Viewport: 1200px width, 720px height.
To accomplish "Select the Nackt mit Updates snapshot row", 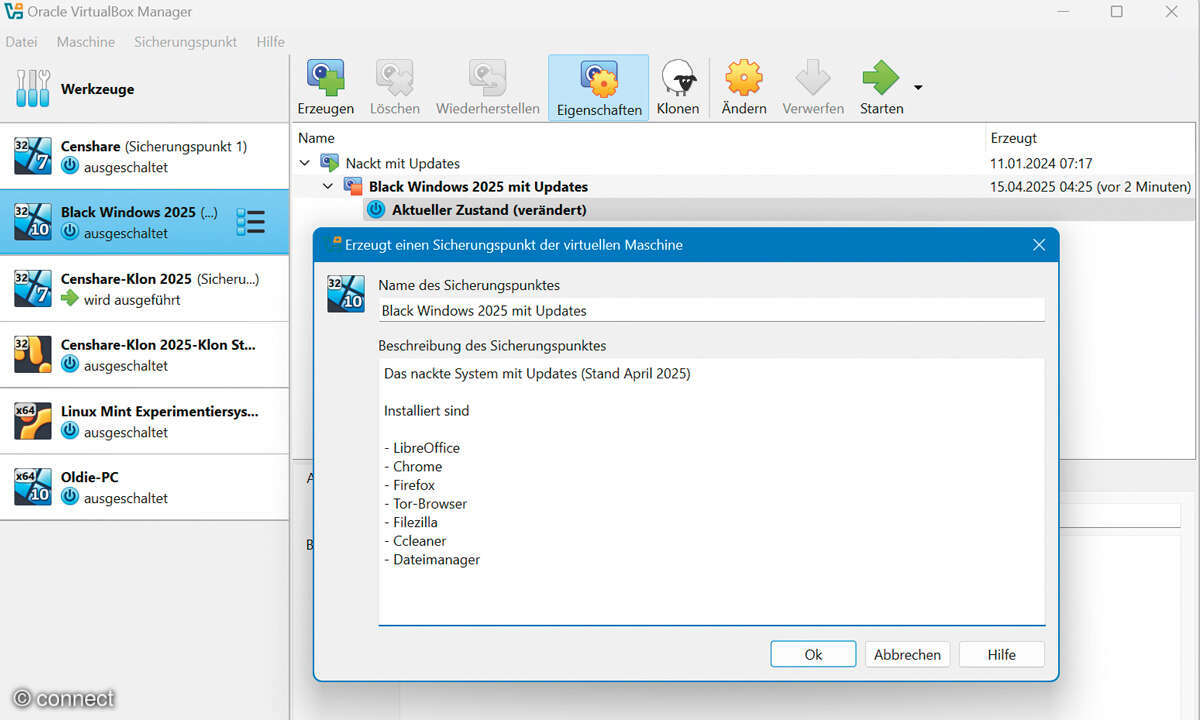I will (x=745, y=163).
